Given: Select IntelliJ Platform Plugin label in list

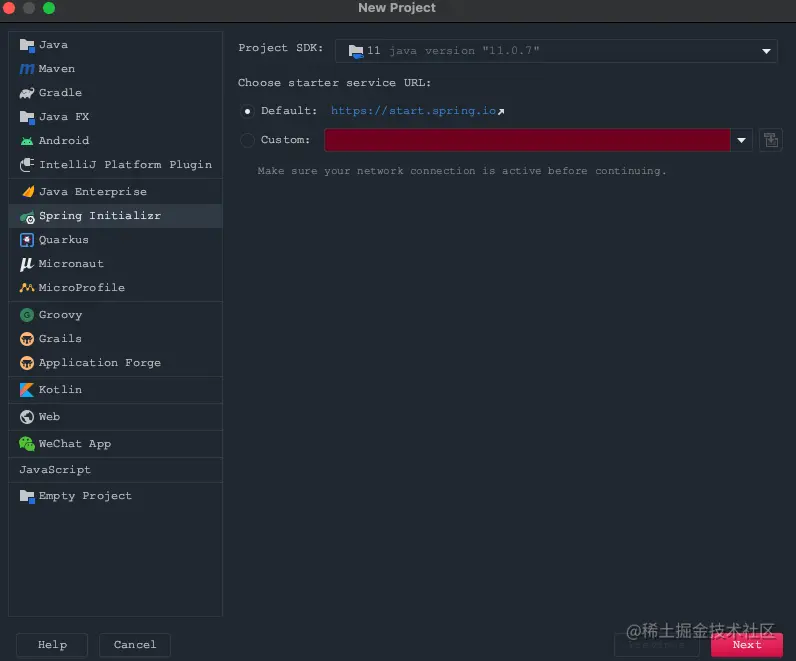Looking at the screenshot, I should pyautogui.click(x=125, y=164).
